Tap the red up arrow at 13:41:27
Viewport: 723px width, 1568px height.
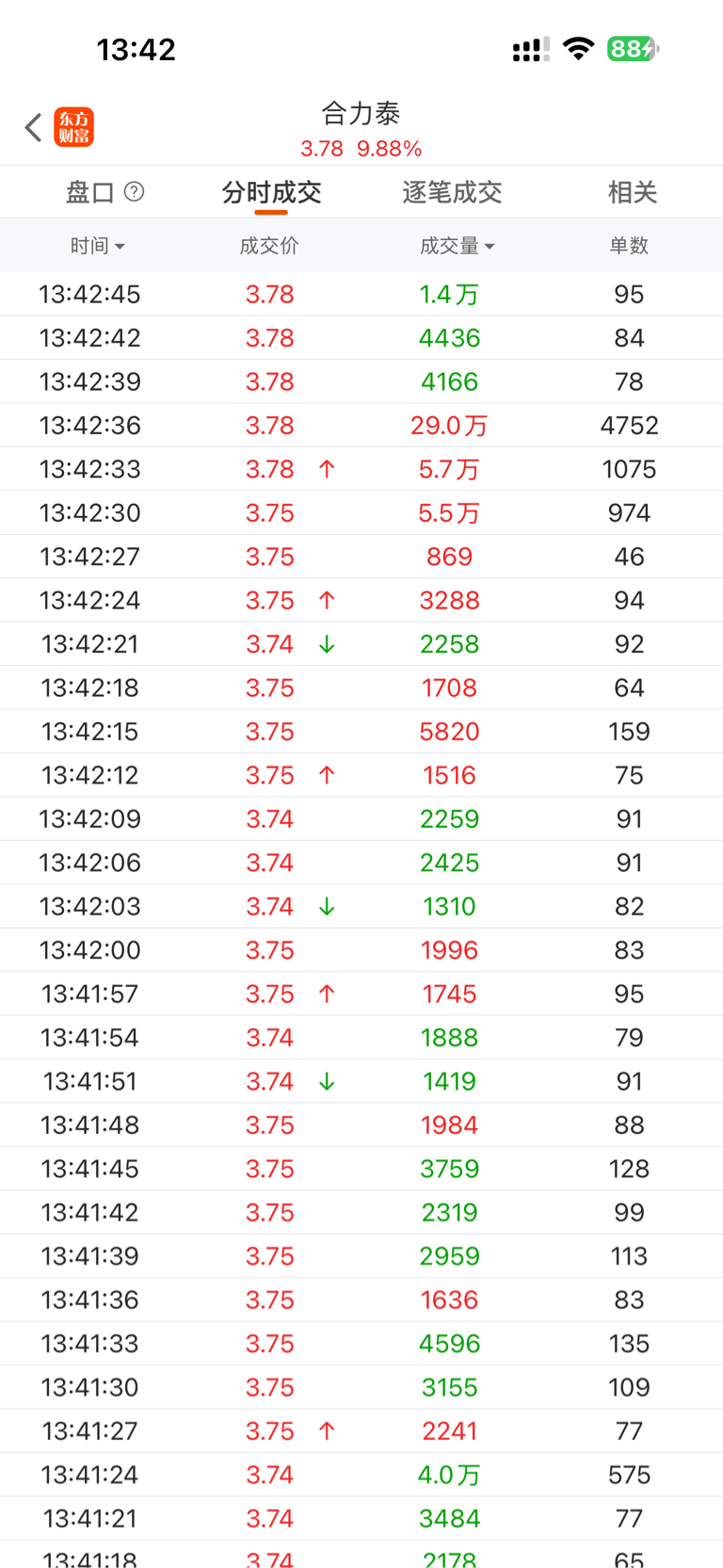(327, 1431)
